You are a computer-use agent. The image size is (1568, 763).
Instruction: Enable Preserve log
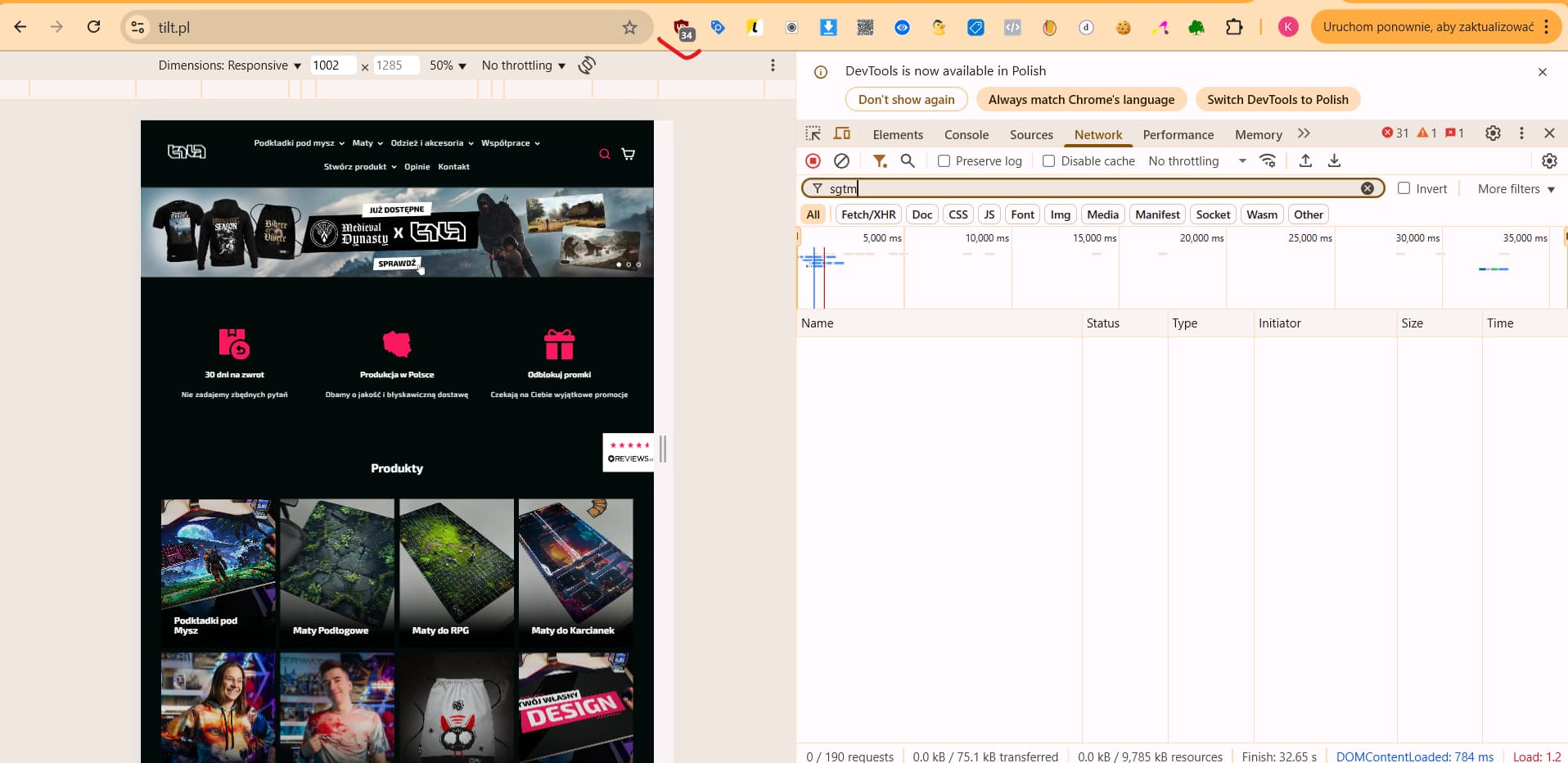pyautogui.click(x=944, y=161)
